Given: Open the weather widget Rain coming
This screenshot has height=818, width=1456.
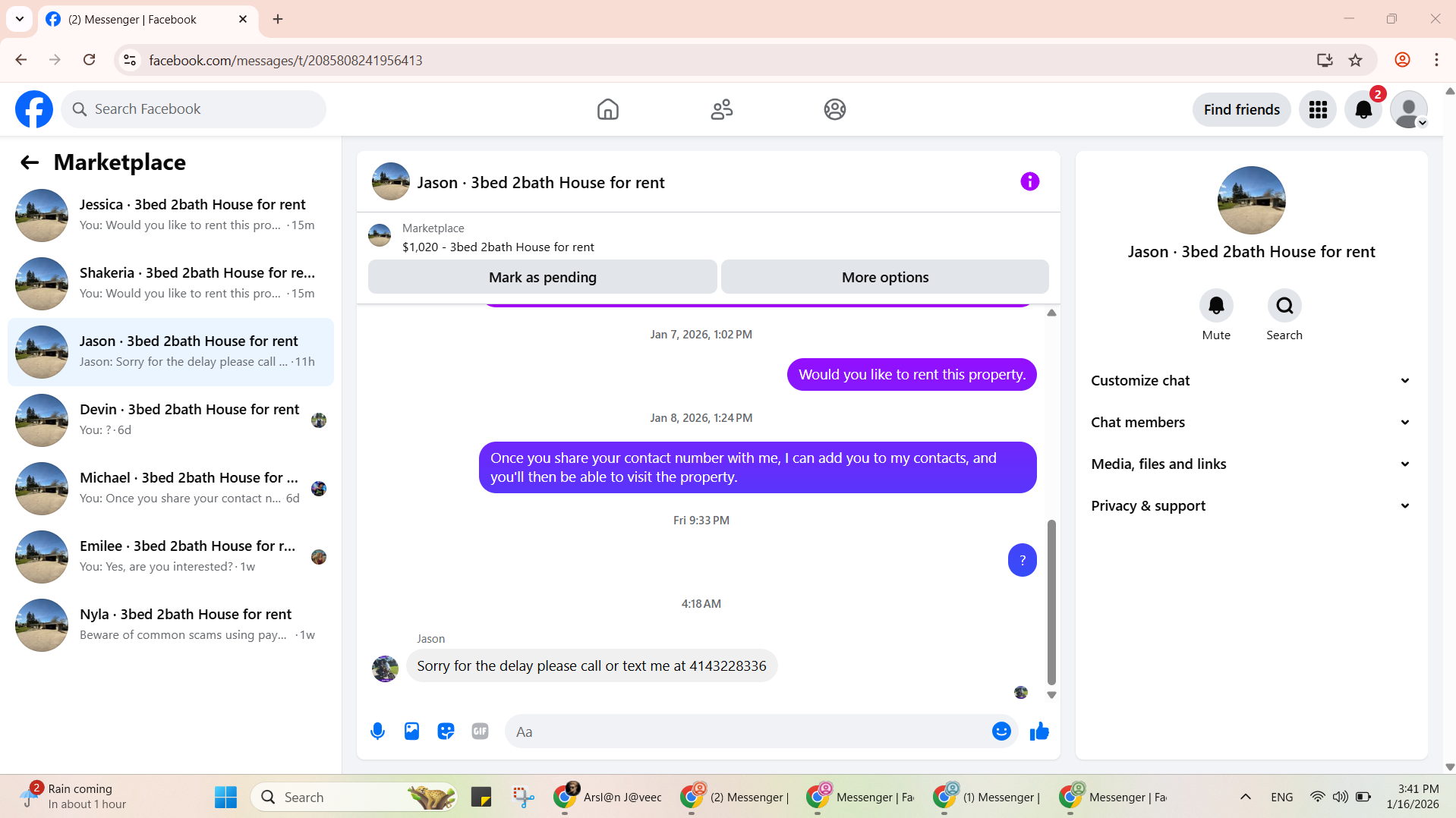Looking at the screenshot, I should point(74,798).
